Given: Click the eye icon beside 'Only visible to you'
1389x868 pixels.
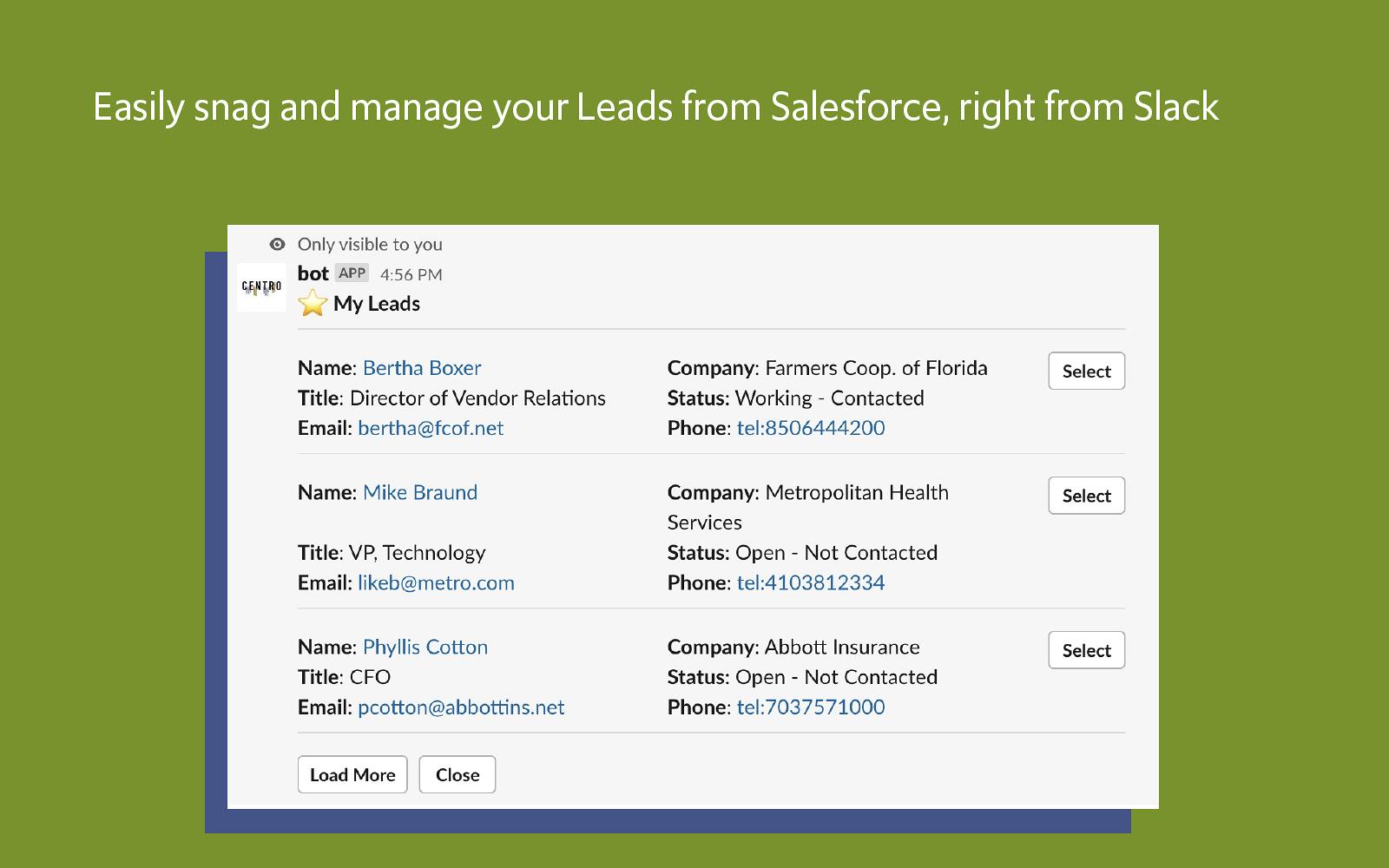Looking at the screenshot, I should coord(277,245).
